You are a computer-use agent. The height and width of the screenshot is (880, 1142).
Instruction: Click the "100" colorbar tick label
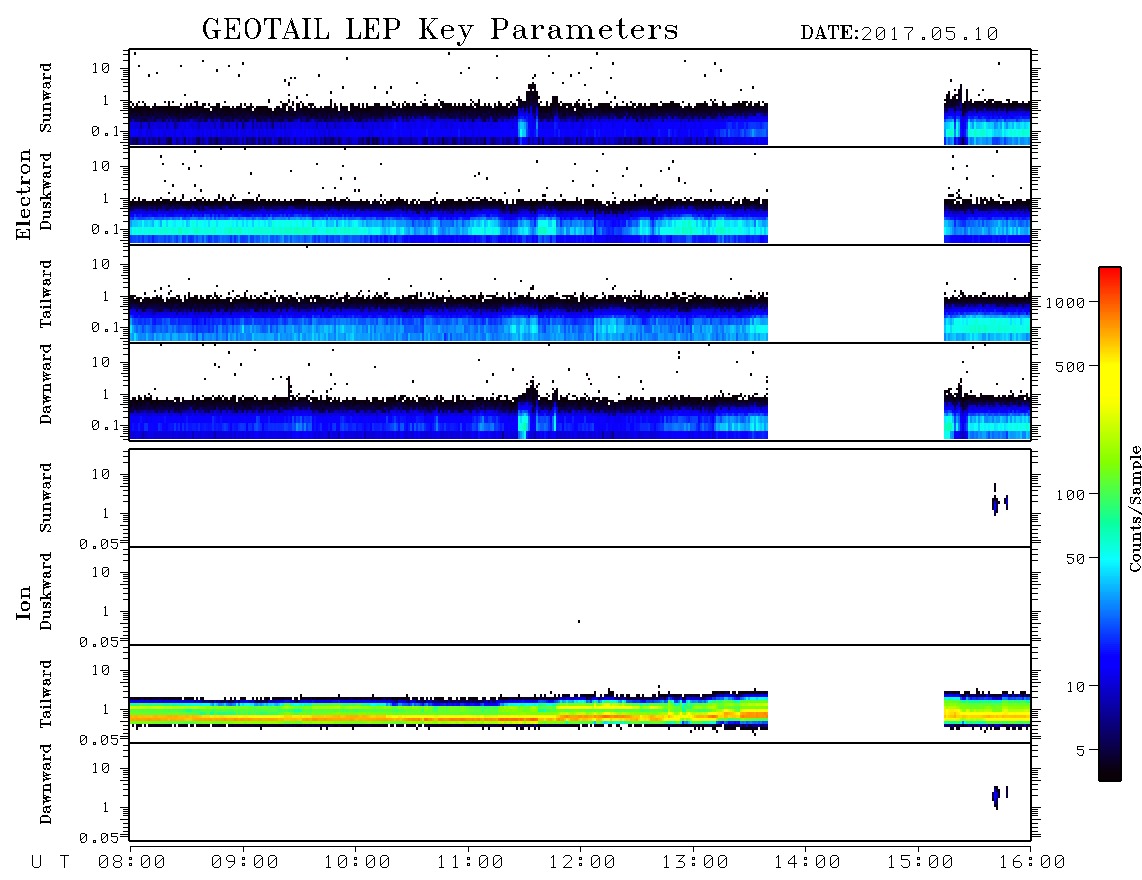coord(1071,495)
